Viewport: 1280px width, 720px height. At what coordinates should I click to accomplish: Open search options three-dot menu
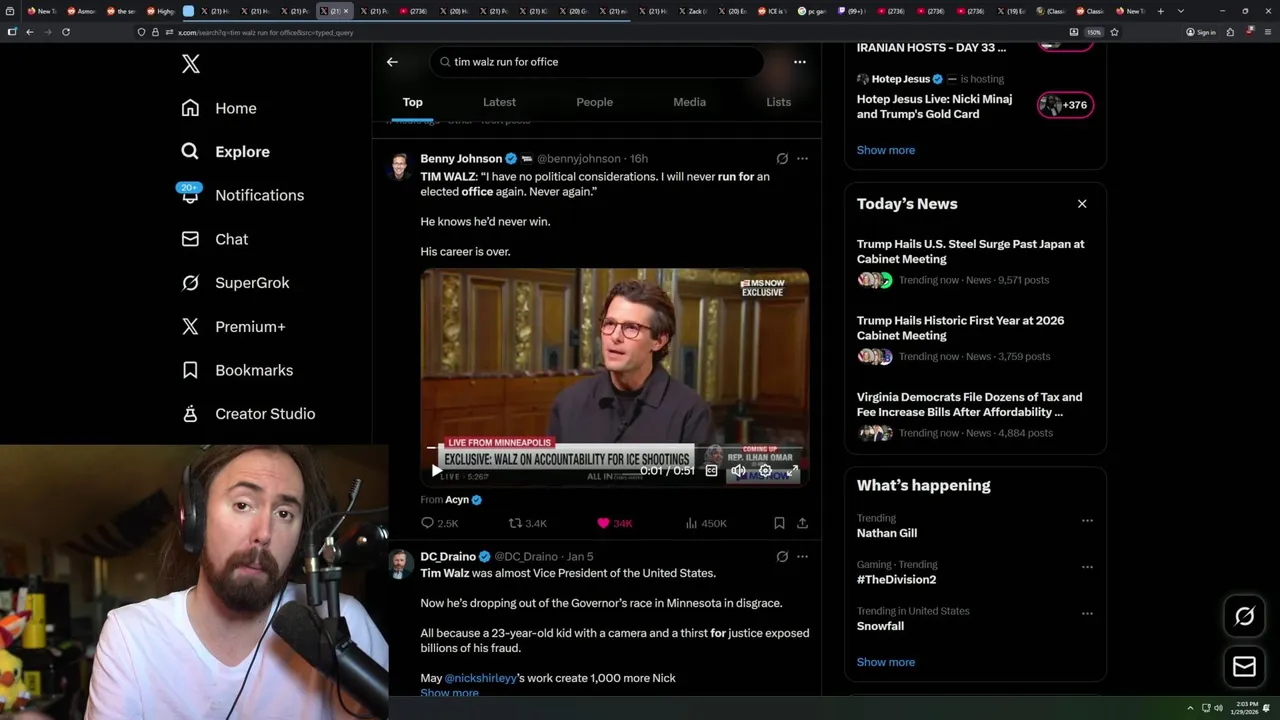[800, 62]
